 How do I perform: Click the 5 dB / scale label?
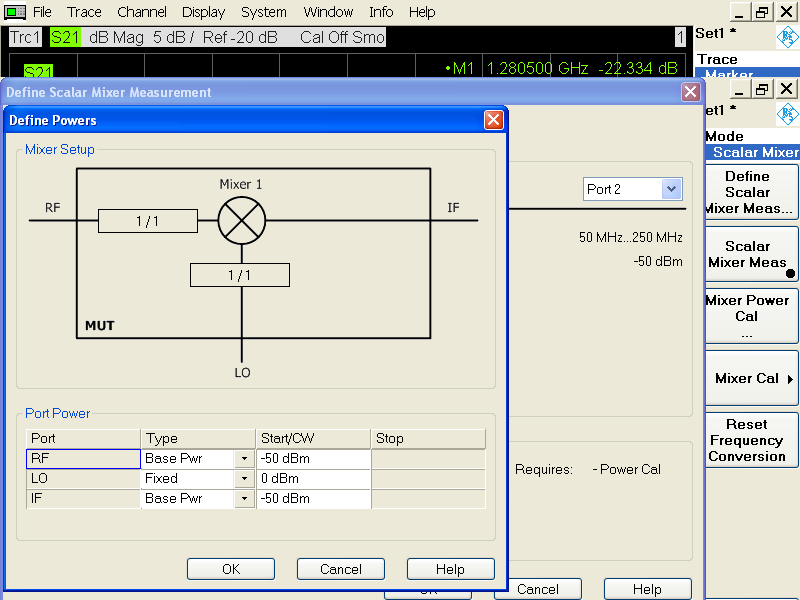coord(173,37)
